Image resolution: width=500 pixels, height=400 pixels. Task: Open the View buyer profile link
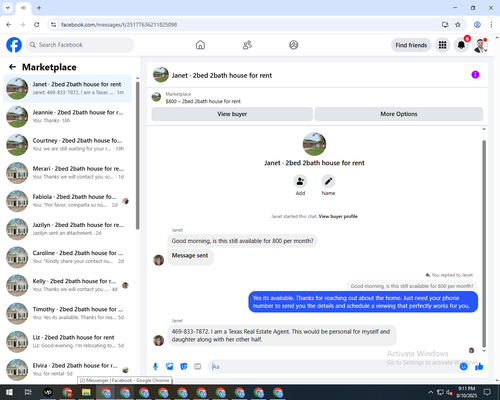[338, 216]
